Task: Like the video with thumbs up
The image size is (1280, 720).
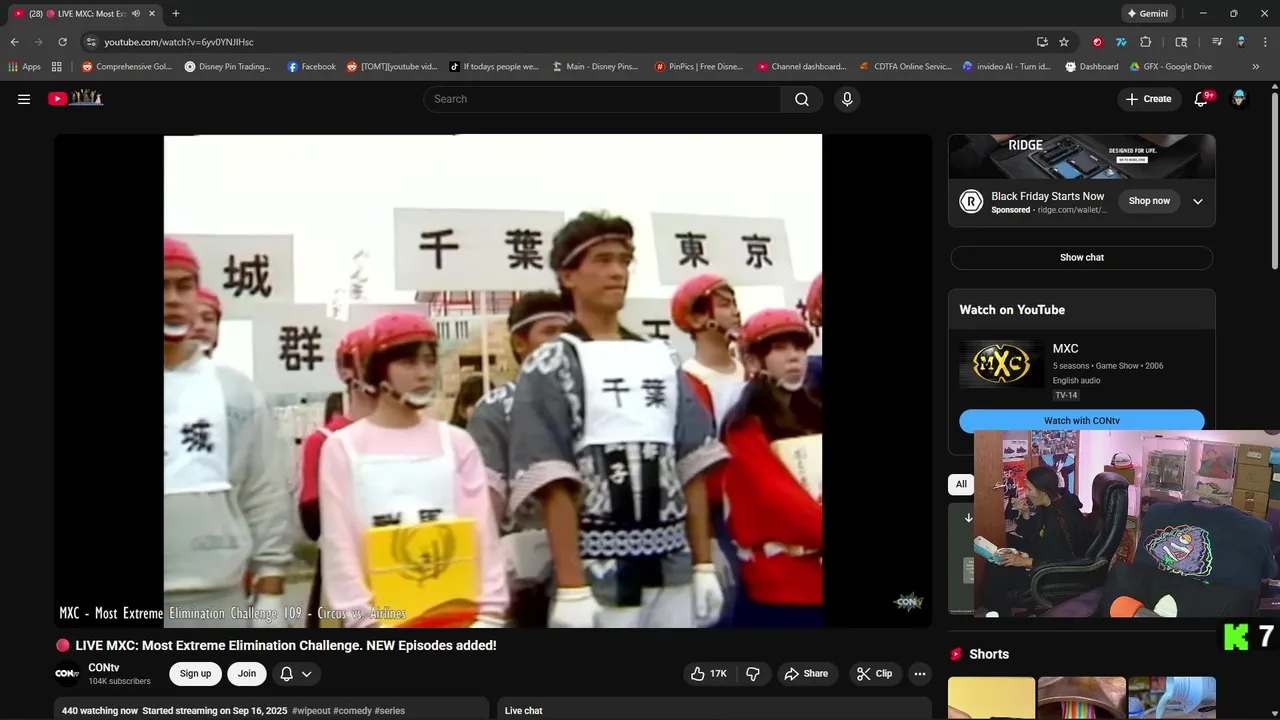Action: pos(708,674)
